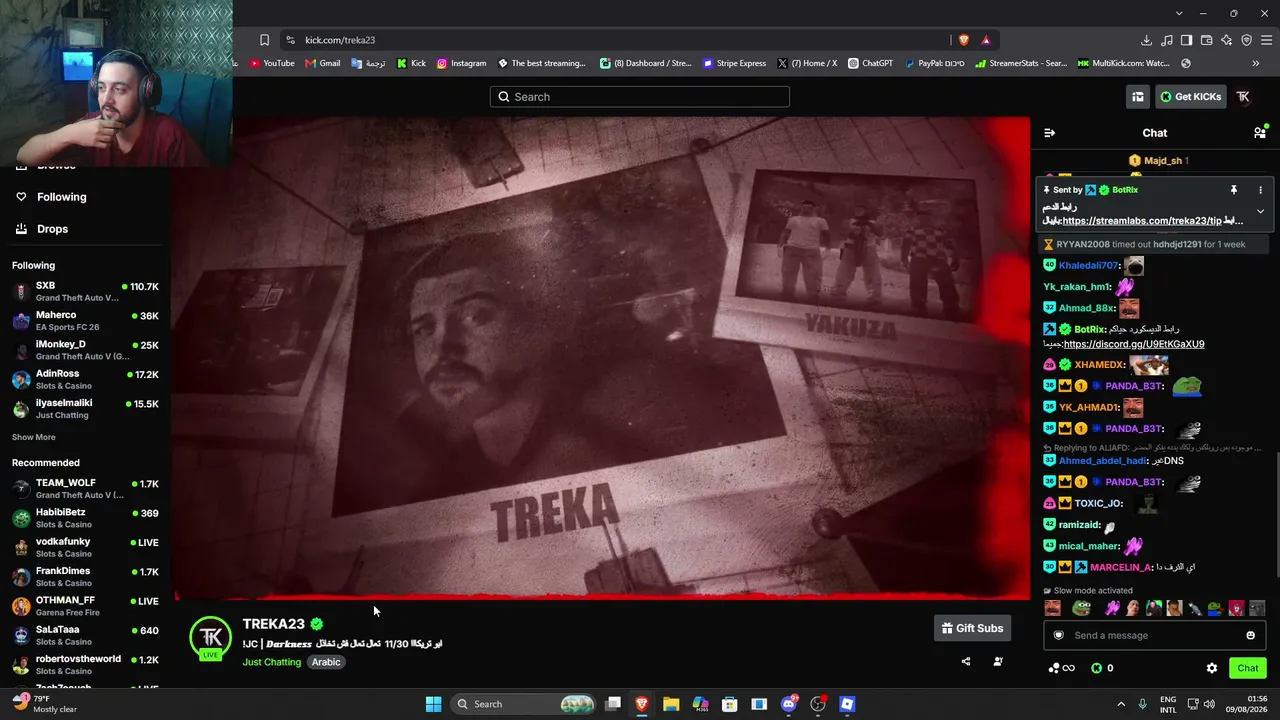Screen dimensions: 1280x720
Task: Click the Kick search field
Action: click(x=640, y=97)
